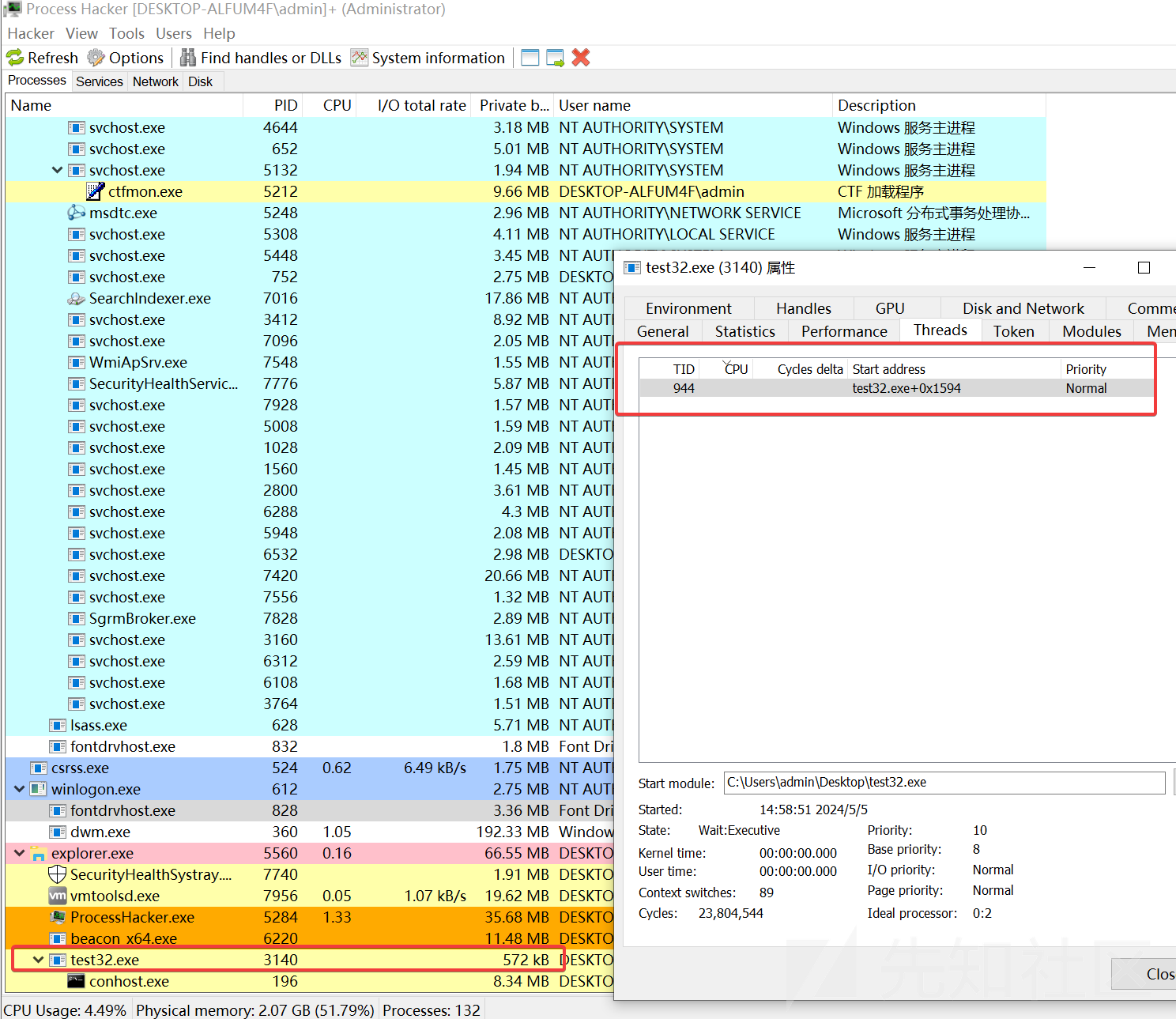The width and height of the screenshot is (1176, 1019).
Task: Click Find handles or DLLs binoculars icon
Action: coord(188,58)
